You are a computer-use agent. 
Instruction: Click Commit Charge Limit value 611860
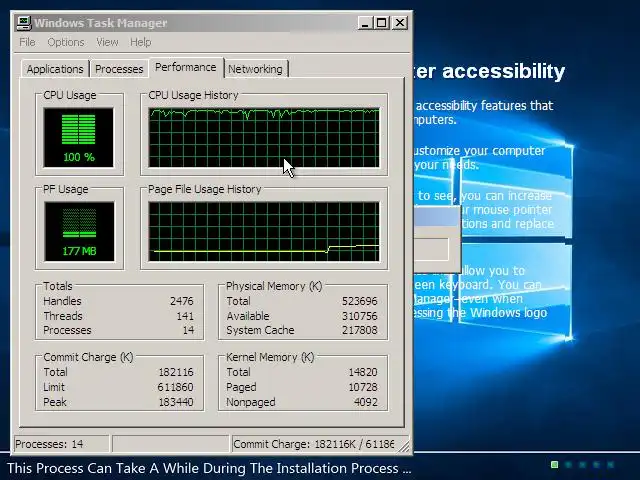coord(176,387)
